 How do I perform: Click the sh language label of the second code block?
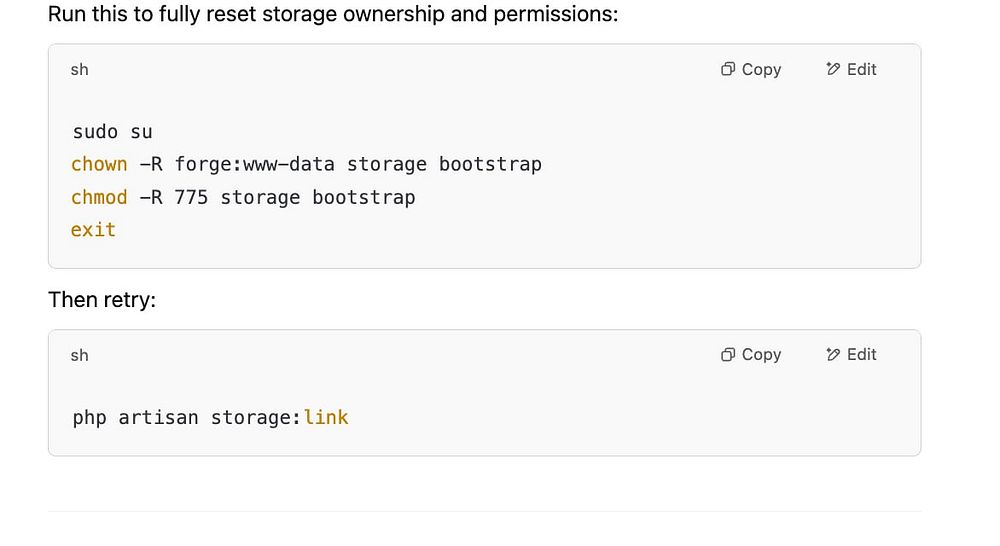click(x=79, y=355)
